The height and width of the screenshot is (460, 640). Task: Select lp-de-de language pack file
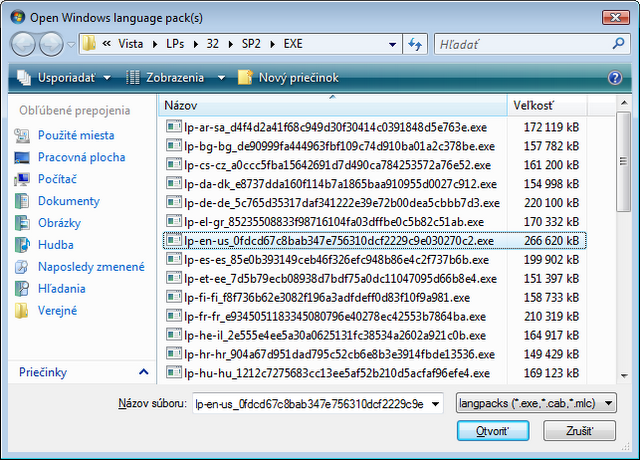tap(374, 203)
